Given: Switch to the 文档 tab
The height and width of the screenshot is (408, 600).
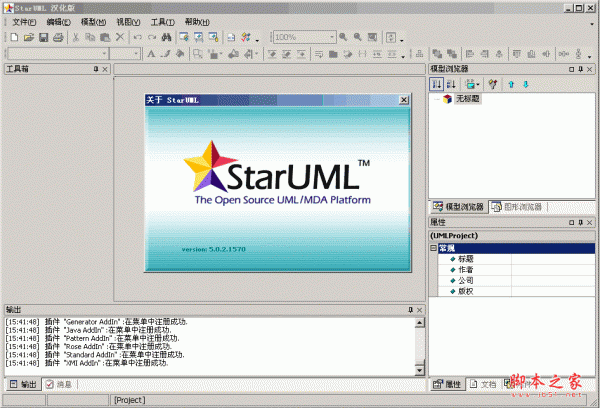Looking at the screenshot, I should pyautogui.click(x=483, y=384).
